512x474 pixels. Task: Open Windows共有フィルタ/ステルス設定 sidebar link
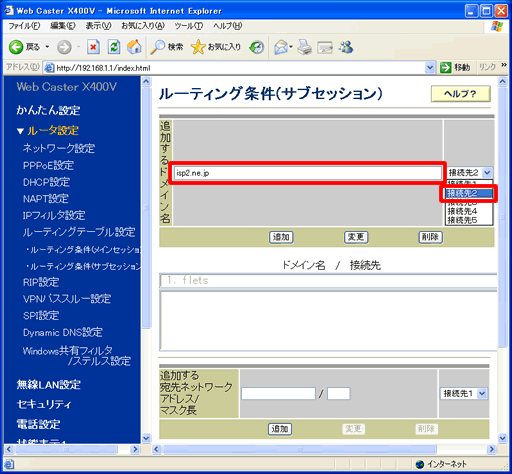coord(77,356)
